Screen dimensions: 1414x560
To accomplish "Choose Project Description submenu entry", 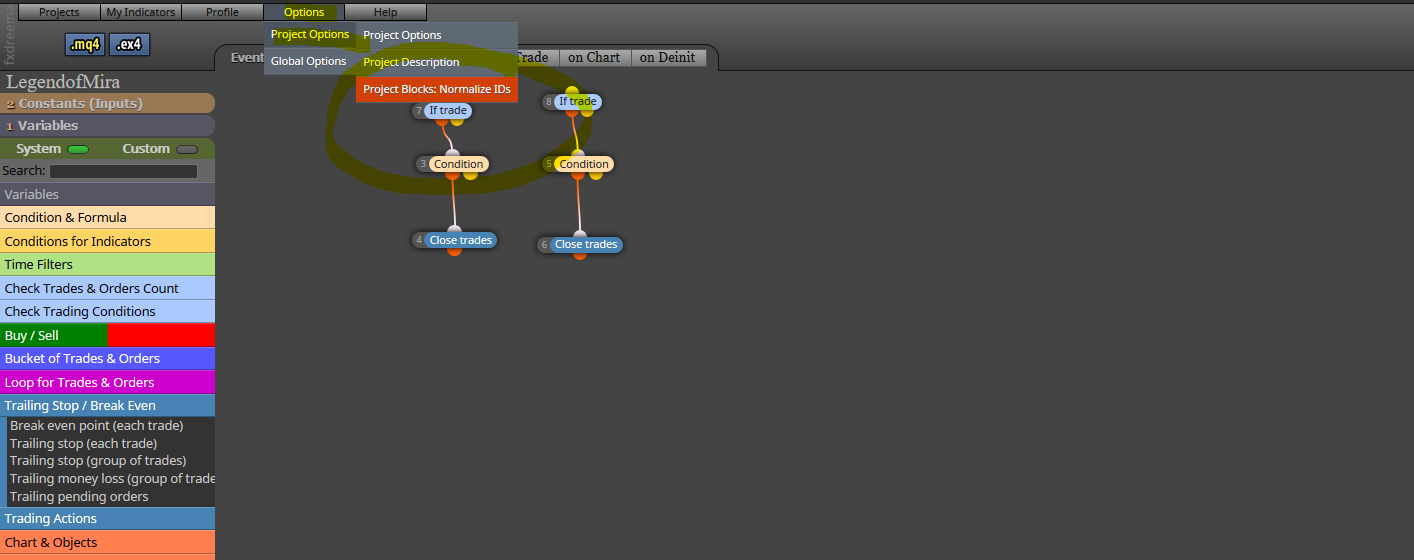I will click(436, 62).
